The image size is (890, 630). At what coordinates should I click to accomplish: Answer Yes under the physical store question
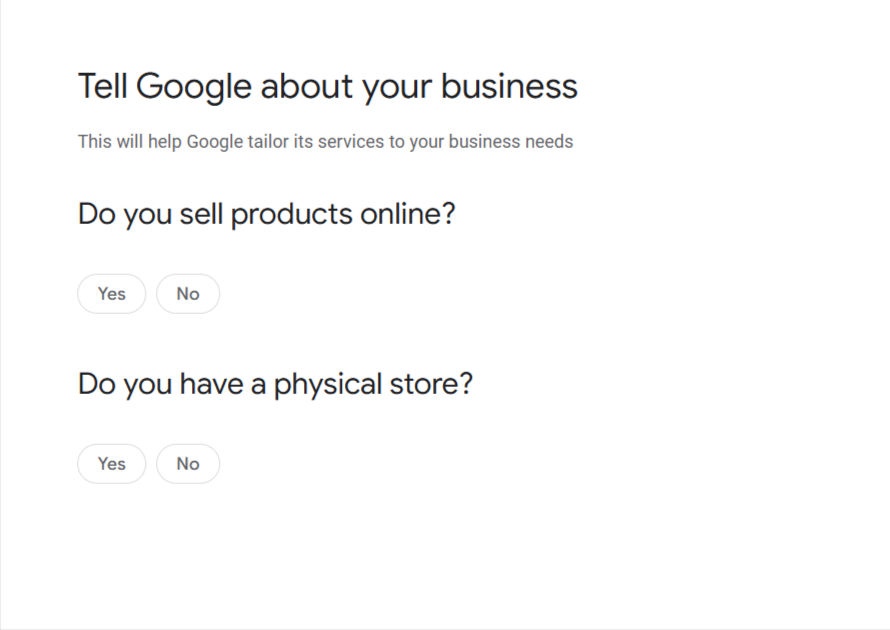click(x=112, y=464)
